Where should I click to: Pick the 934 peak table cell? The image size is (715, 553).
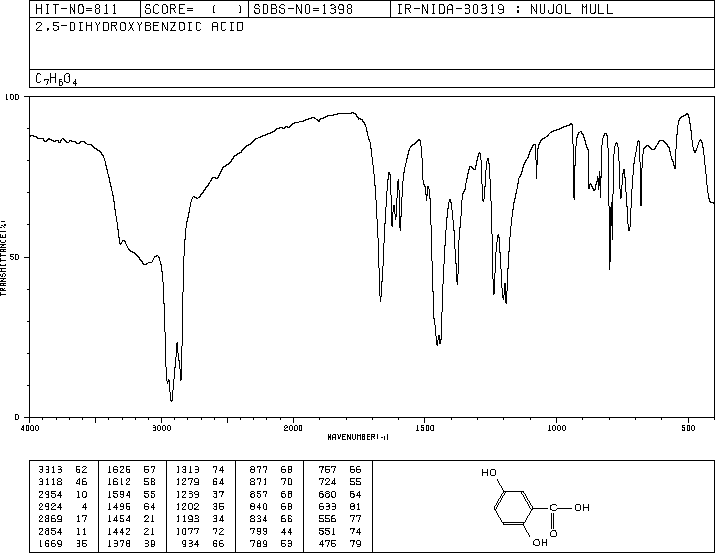point(191,543)
